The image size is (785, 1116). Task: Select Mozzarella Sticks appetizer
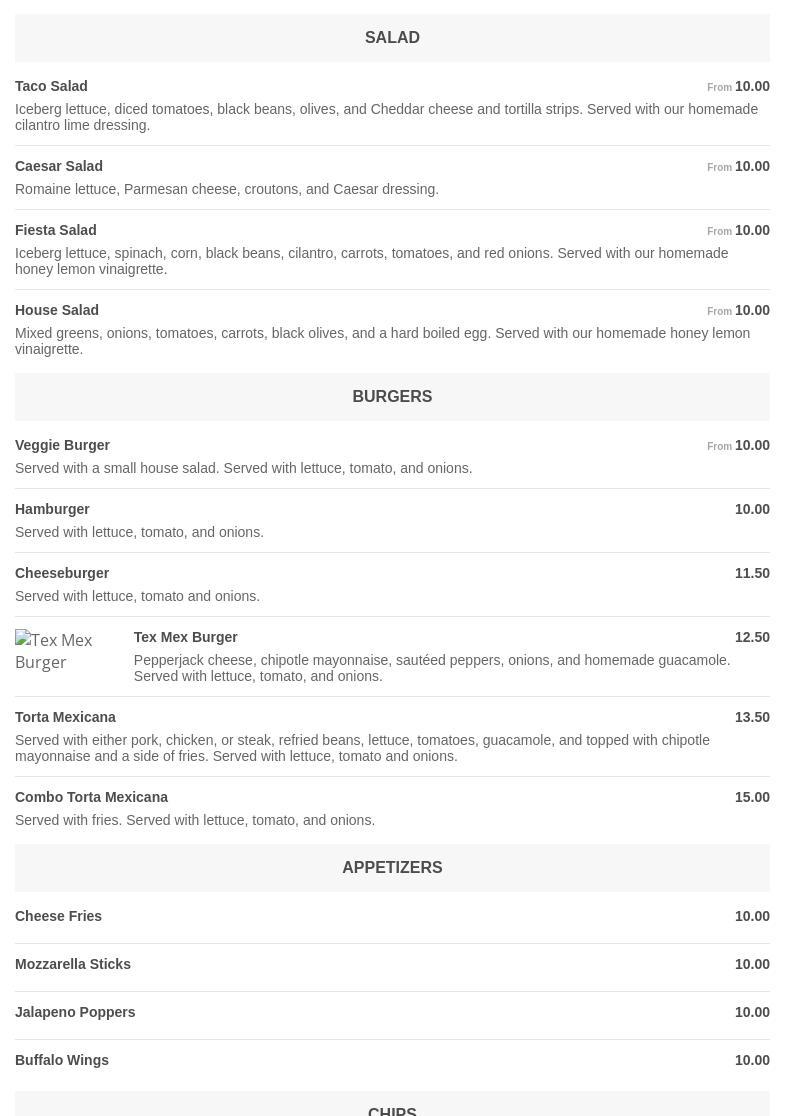click(73, 964)
